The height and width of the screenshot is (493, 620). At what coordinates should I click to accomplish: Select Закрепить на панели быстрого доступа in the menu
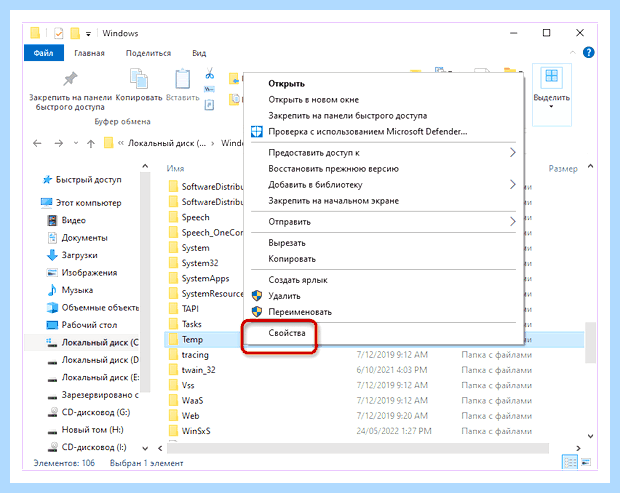[x=348, y=115]
